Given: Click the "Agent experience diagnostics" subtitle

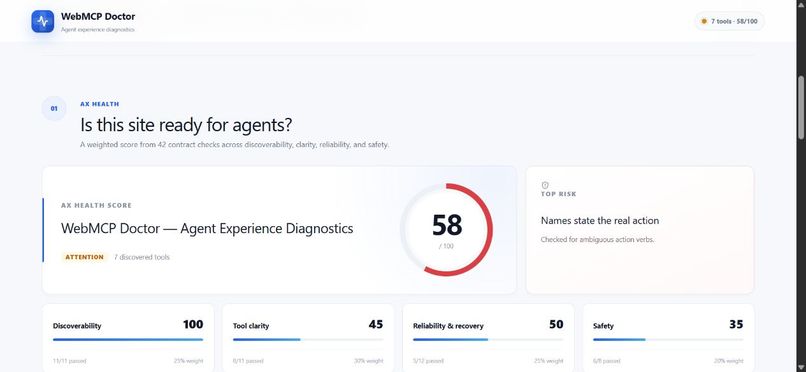Looking at the screenshot, I should click(98, 30).
